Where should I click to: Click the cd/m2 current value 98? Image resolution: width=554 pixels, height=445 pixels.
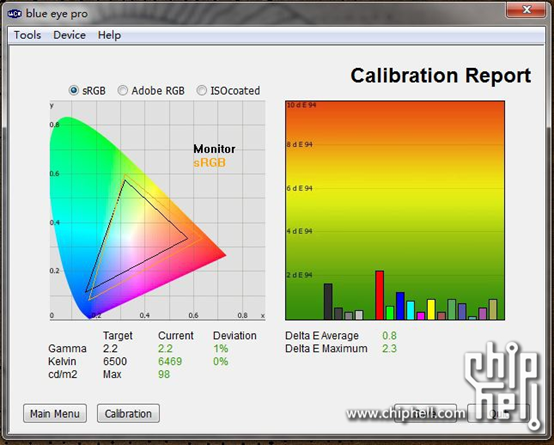tap(164, 374)
